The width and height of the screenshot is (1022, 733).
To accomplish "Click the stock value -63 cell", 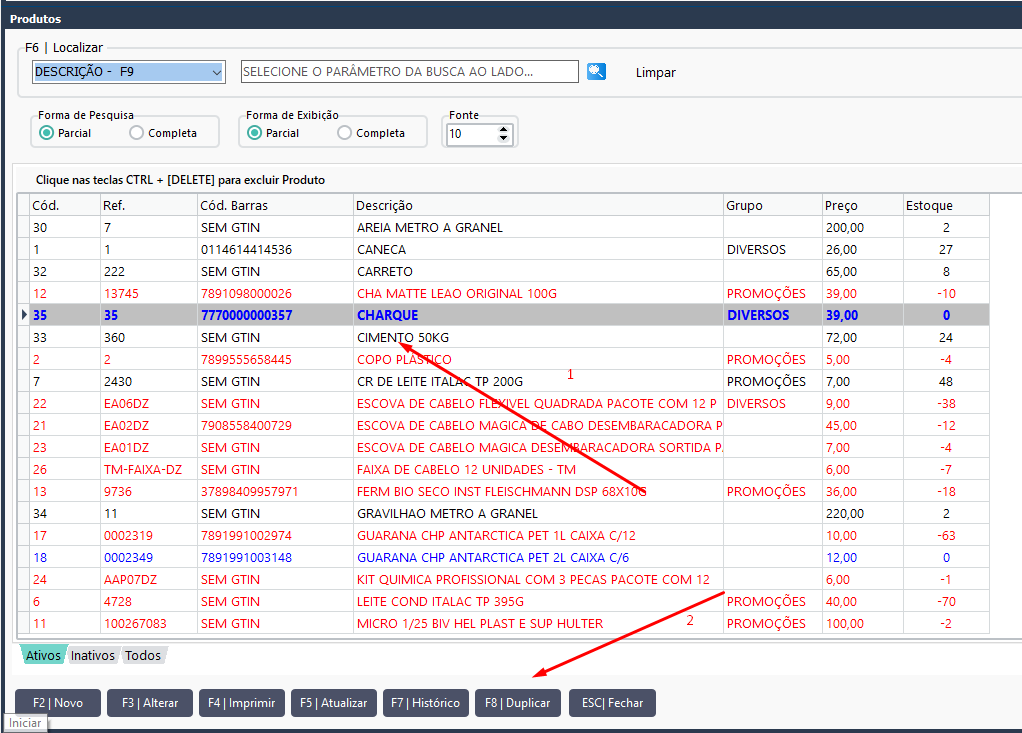I will coord(946,536).
